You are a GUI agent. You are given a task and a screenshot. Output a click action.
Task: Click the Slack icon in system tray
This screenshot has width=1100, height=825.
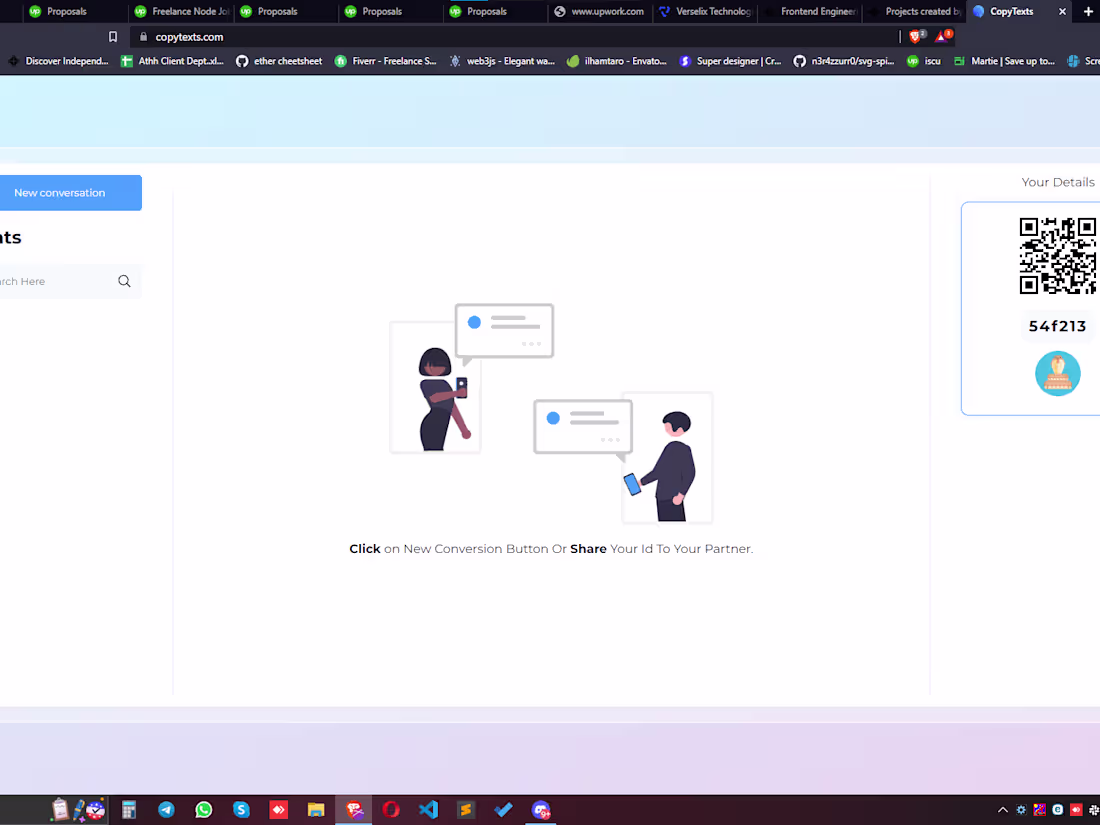tap(1094, 810)
